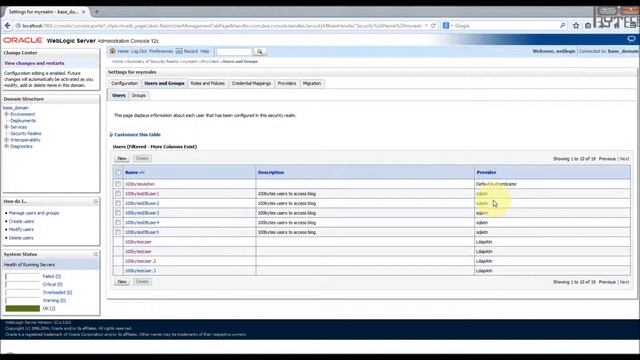Click the browser search magnifier icon

click(x=562, y=25)
